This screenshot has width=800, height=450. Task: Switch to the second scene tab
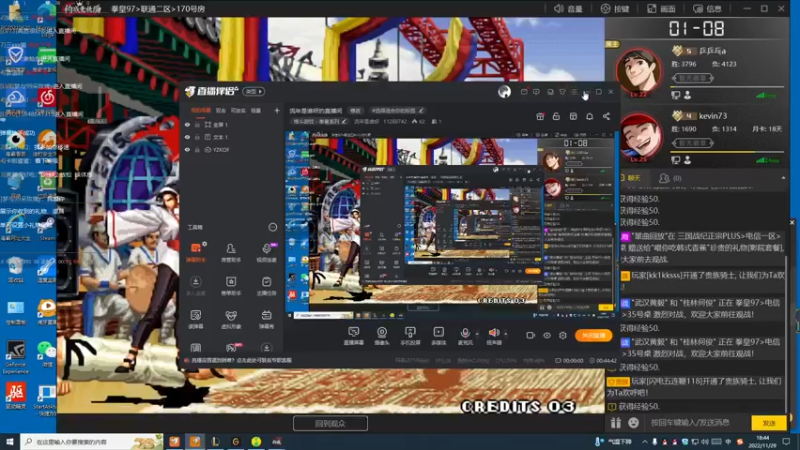220,110
